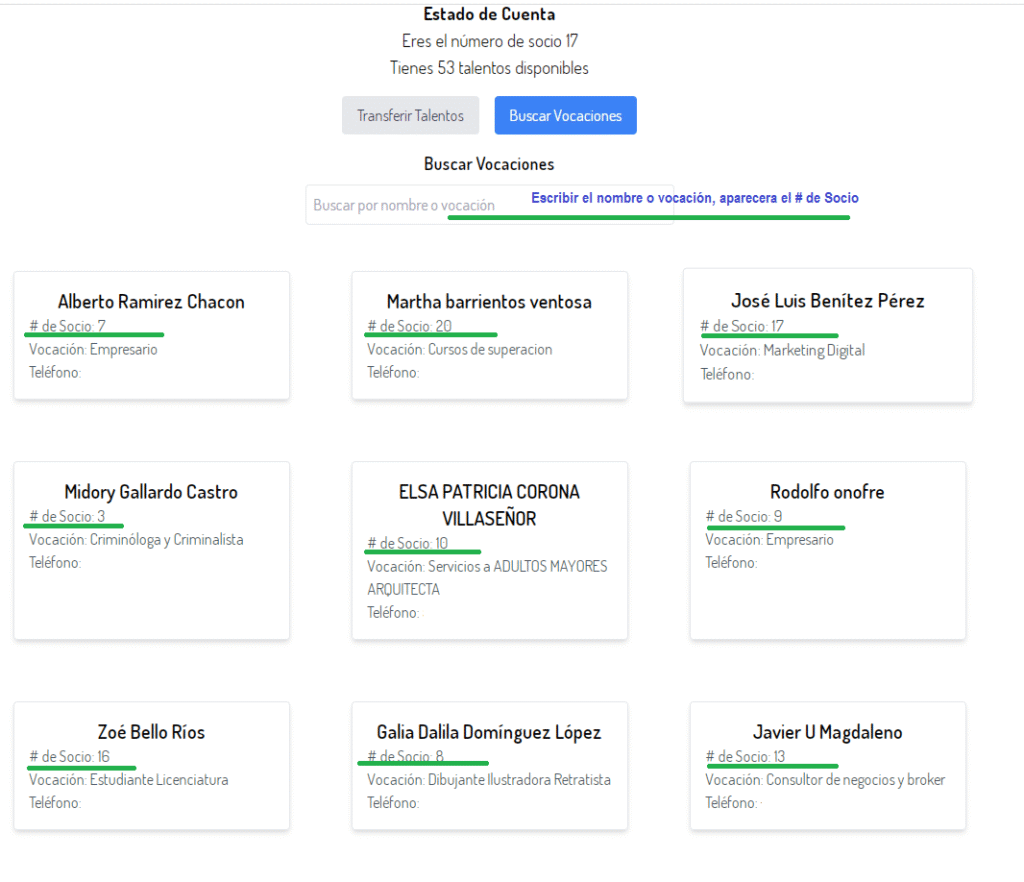Click 'Vocación: Estudiante Licenciatura' text
Image resolution: width=1024 pixels, height=882 pixels.
pos(128,780)
